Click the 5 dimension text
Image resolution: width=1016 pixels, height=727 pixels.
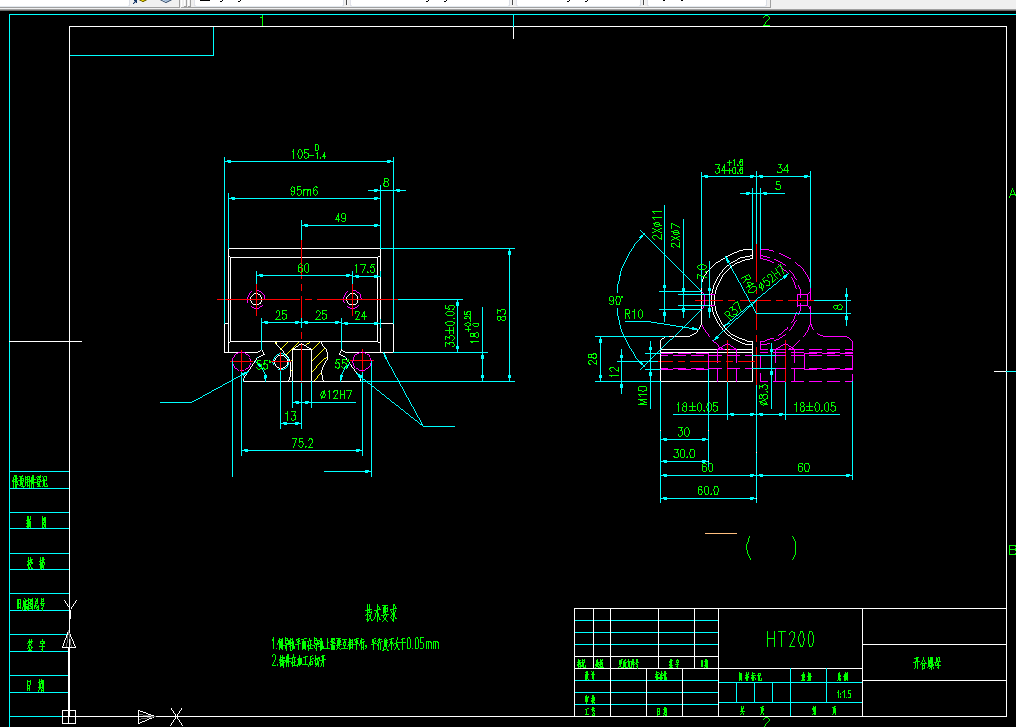point(778,186)
